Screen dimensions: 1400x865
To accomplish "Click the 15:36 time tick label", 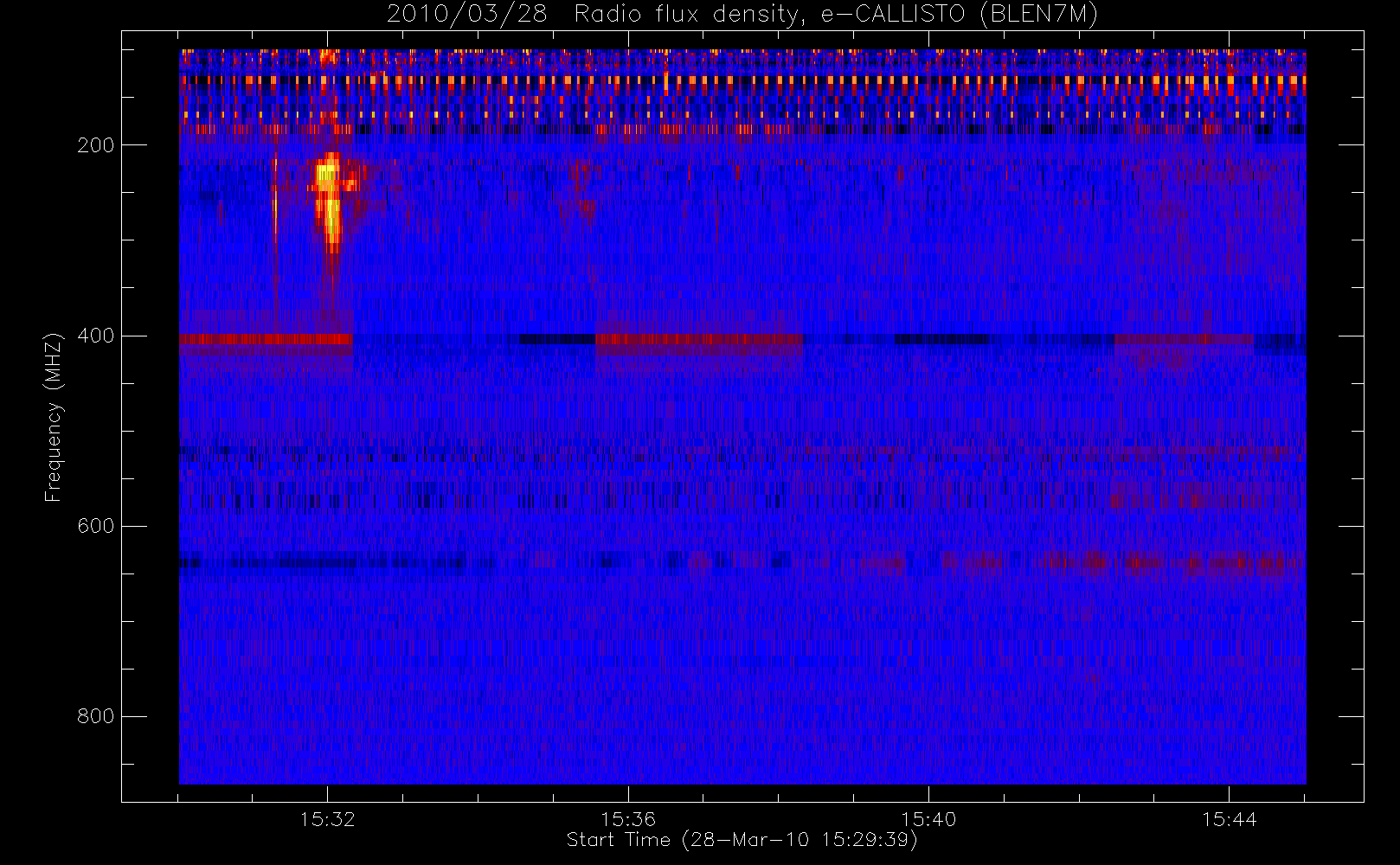I will pos(628,819).
